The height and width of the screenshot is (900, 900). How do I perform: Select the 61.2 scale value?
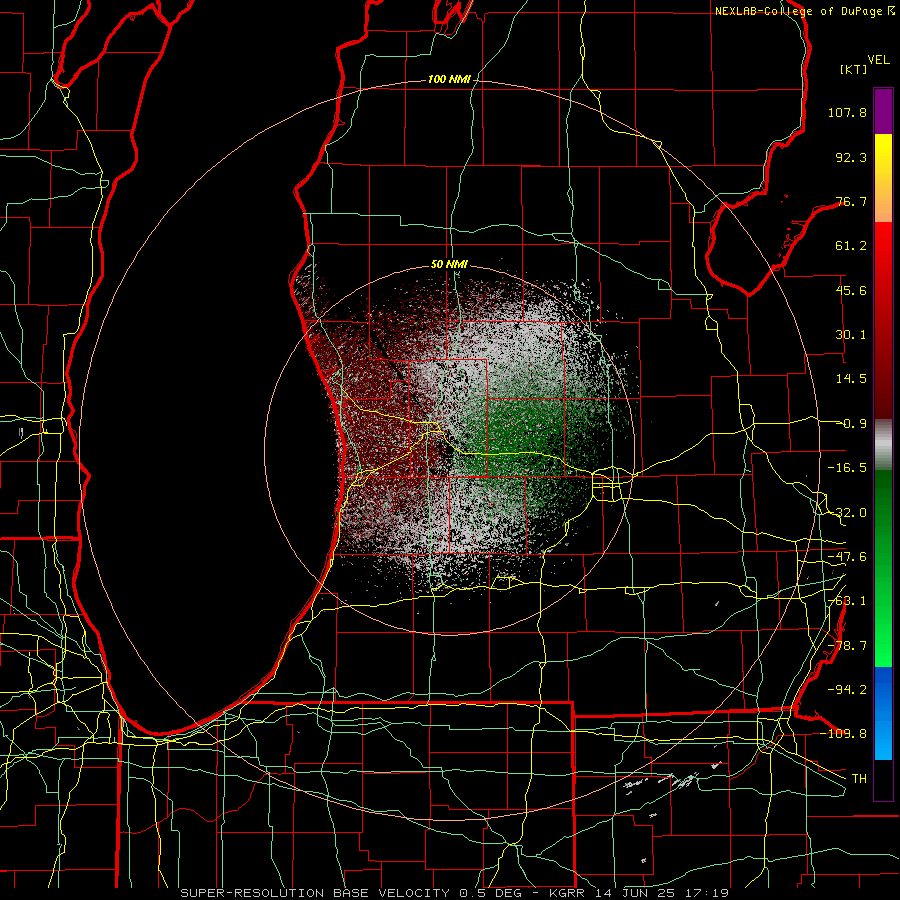point(851,246)
